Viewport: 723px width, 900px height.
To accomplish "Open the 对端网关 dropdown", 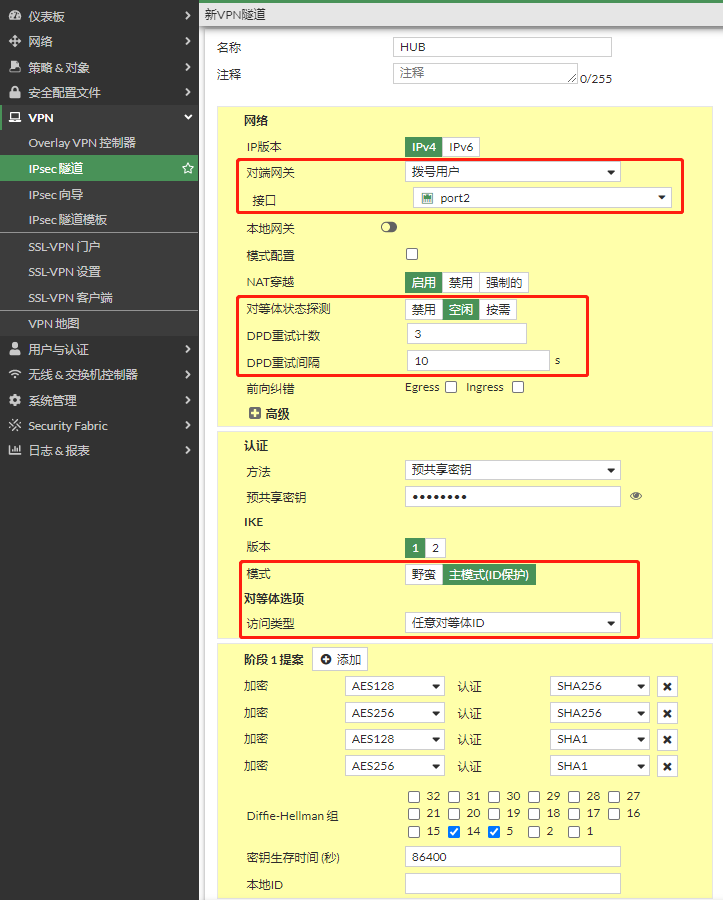I will pos(512,172).
